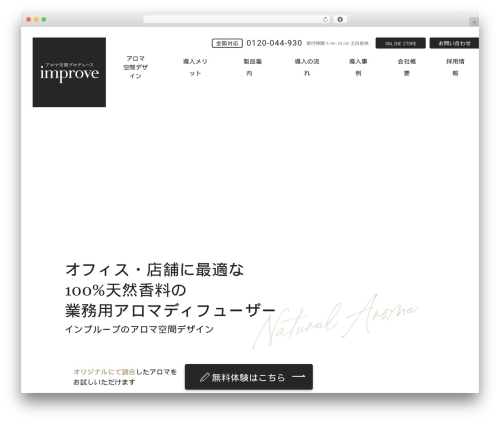Click the 業務用アロマディフューザー heading line

tap(170, 311)
